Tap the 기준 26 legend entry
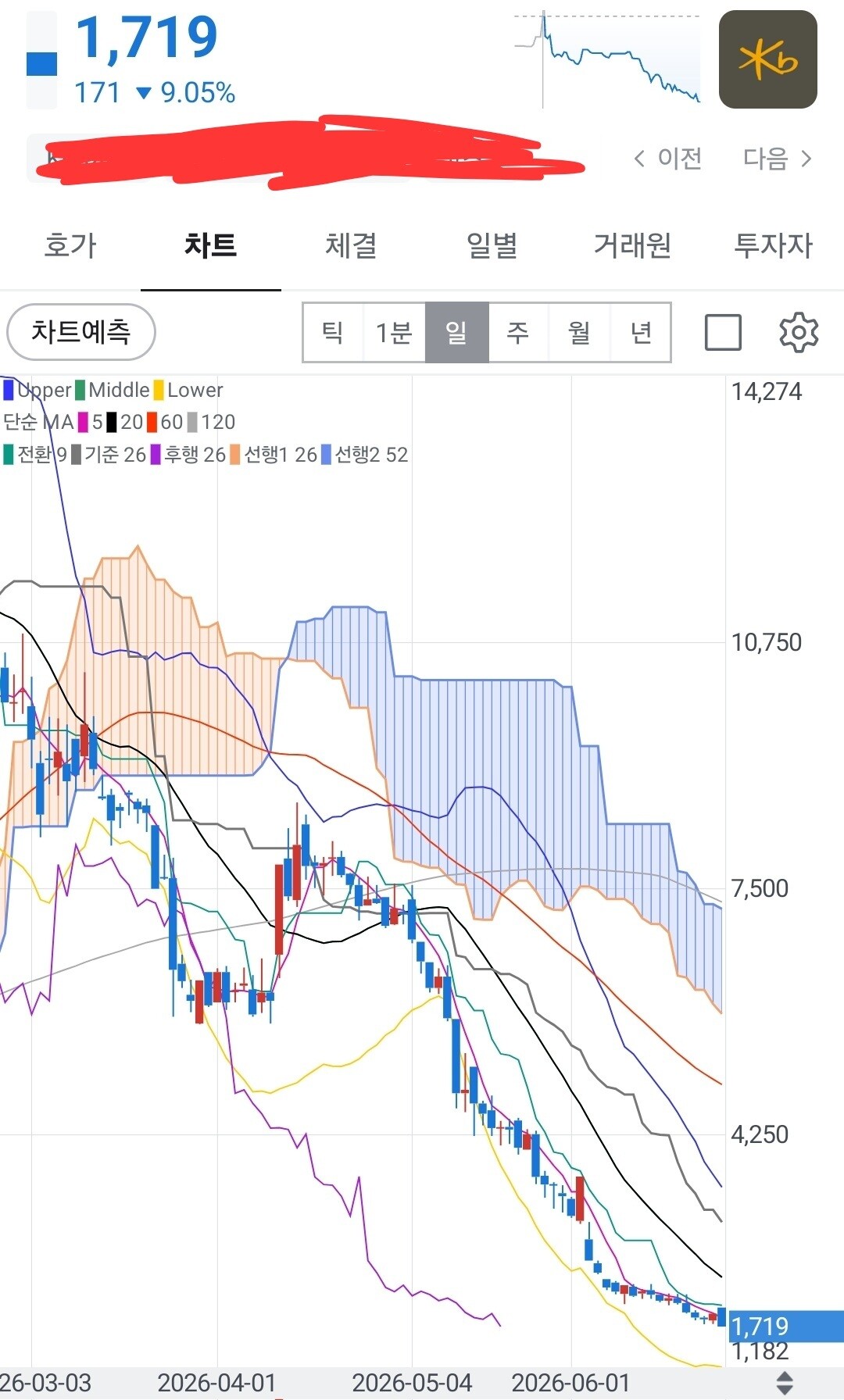This screenshot has width=844, height=1400. (x=109, y=455)
